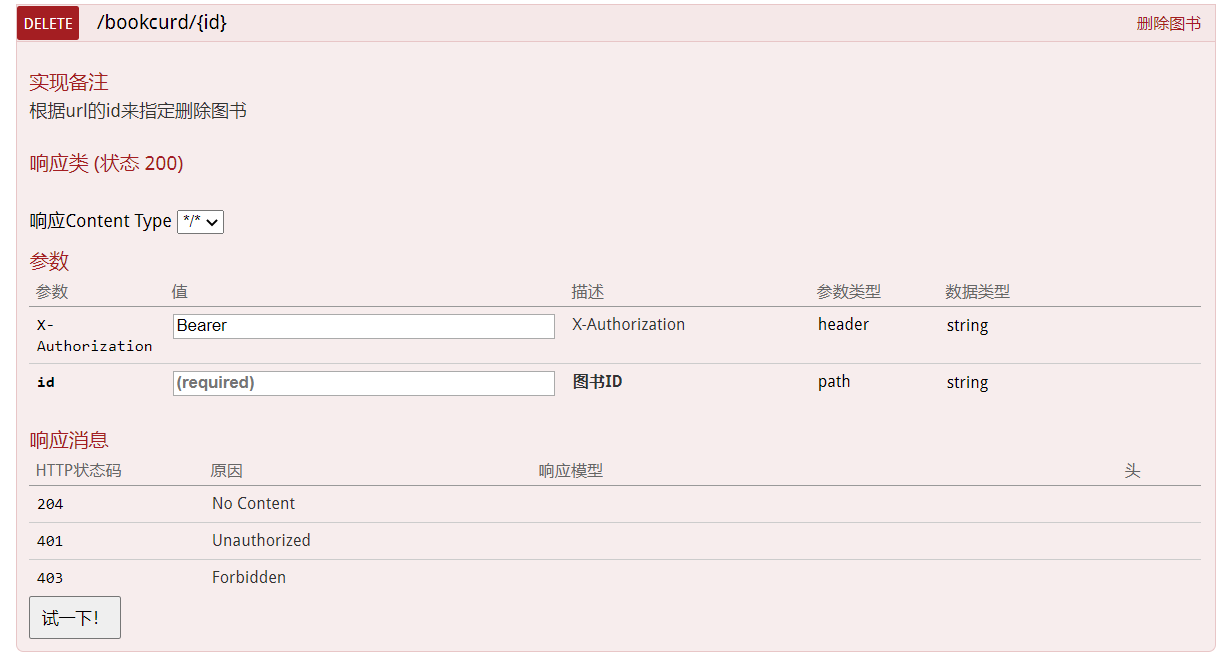Click the red 参数 section heading

click(49, 261)
